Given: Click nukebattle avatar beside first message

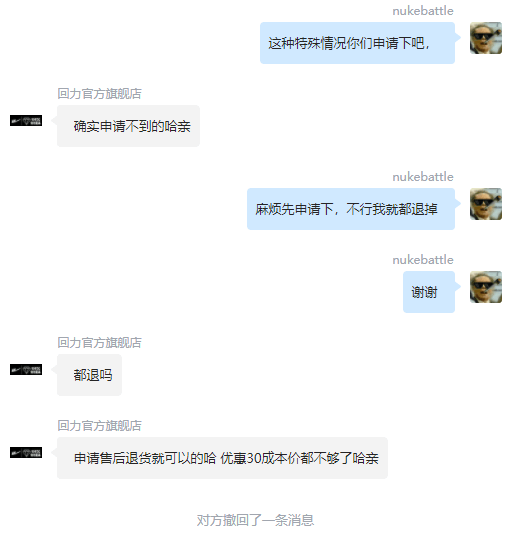Looking at the screenshot, I should pyautogui.click(x=486, y=38).
